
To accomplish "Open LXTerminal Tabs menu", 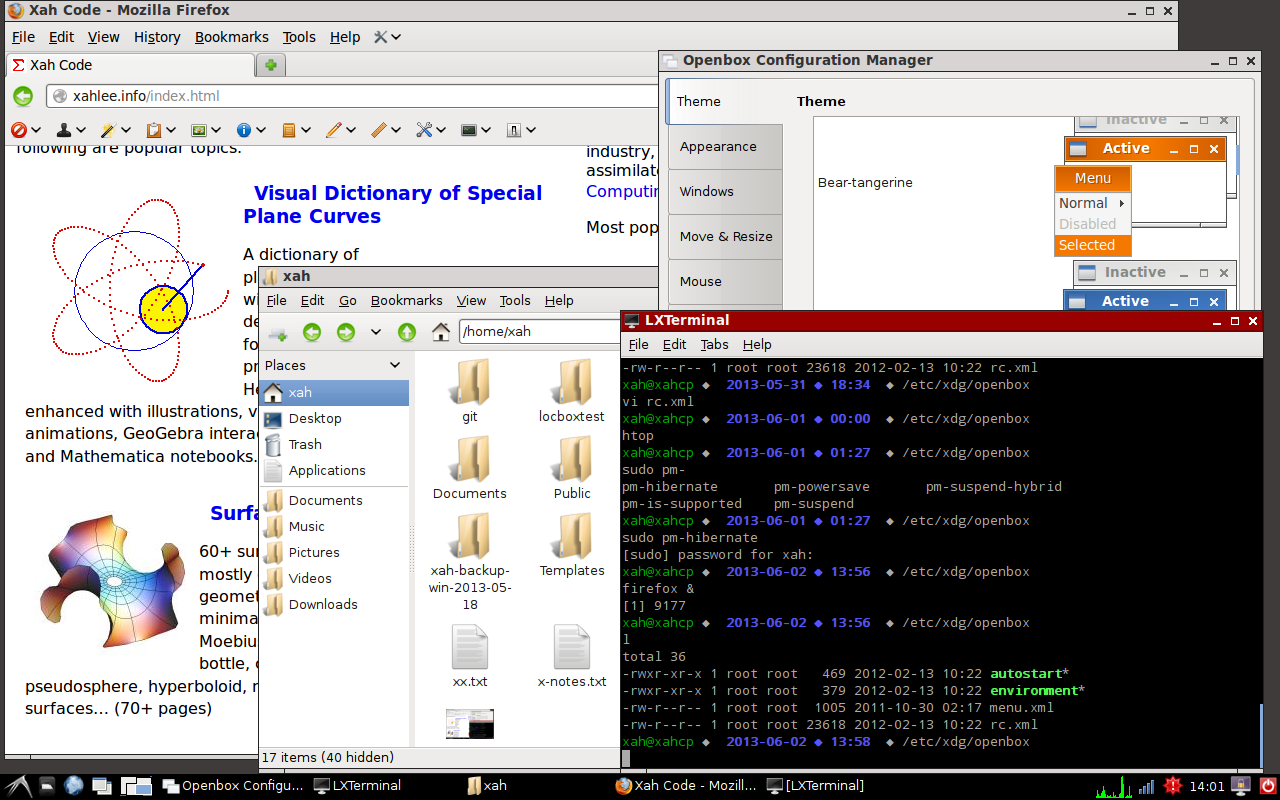I will [x=714, y=344].
